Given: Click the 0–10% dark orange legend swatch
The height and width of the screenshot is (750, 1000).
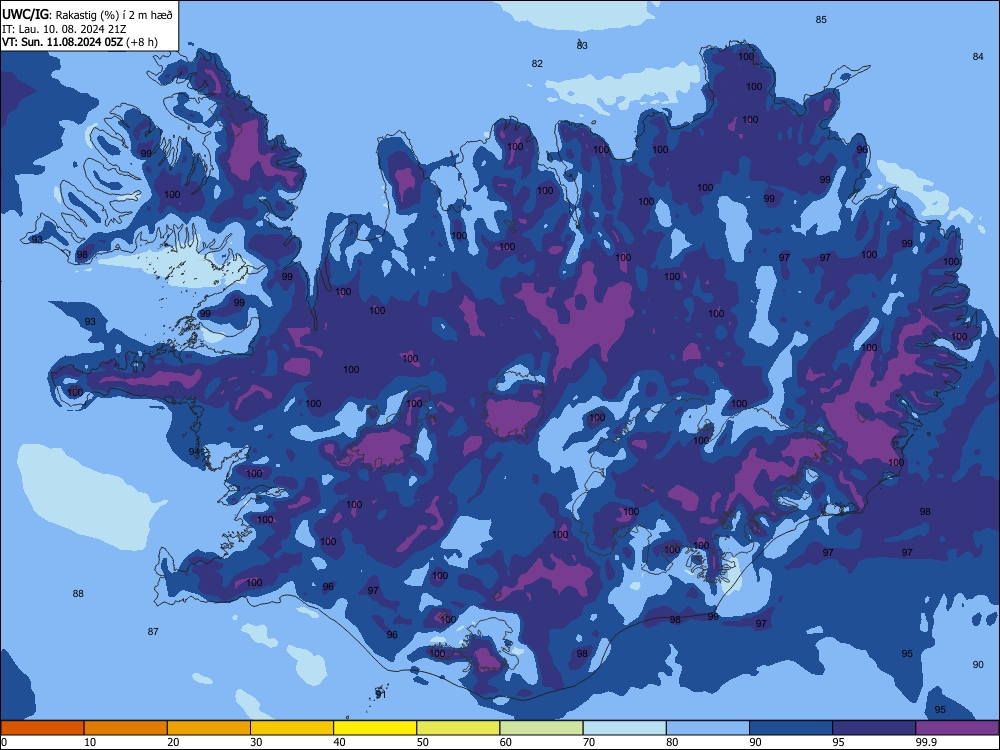Looking at the screenshot, I should tap(42, 728).
